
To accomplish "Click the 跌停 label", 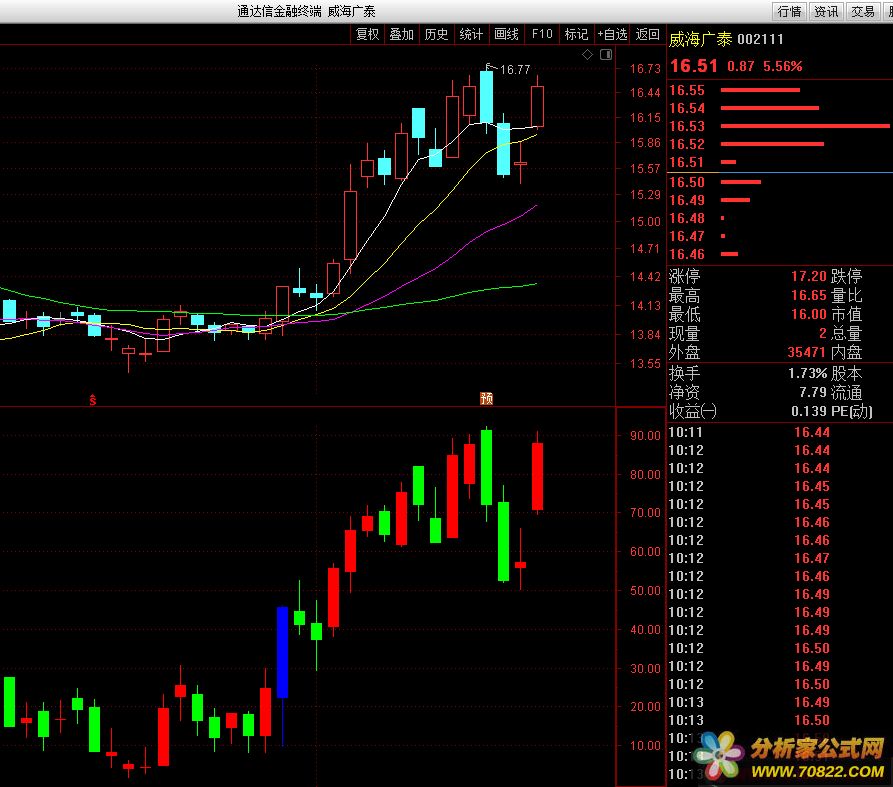I will click(x=846, y=276).
